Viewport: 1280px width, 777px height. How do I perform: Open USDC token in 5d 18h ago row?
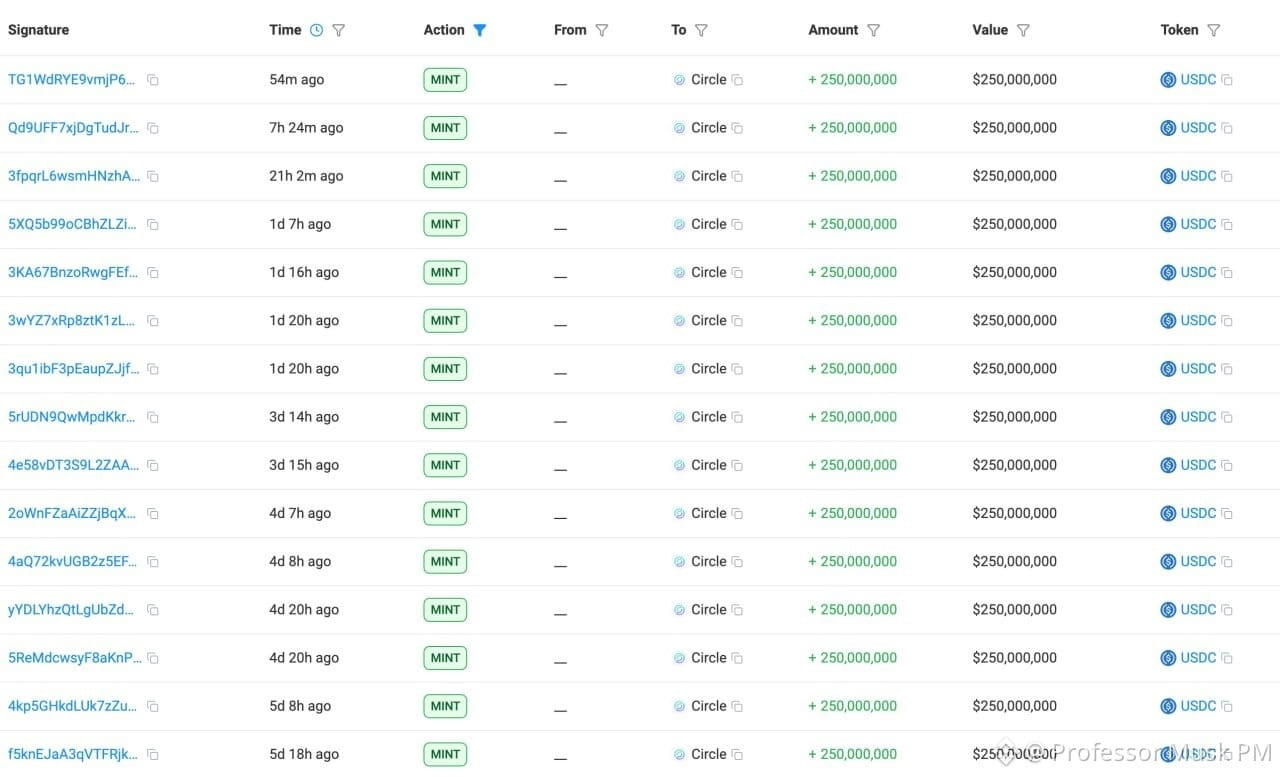pyautogui.click(x=1198, y=754)
